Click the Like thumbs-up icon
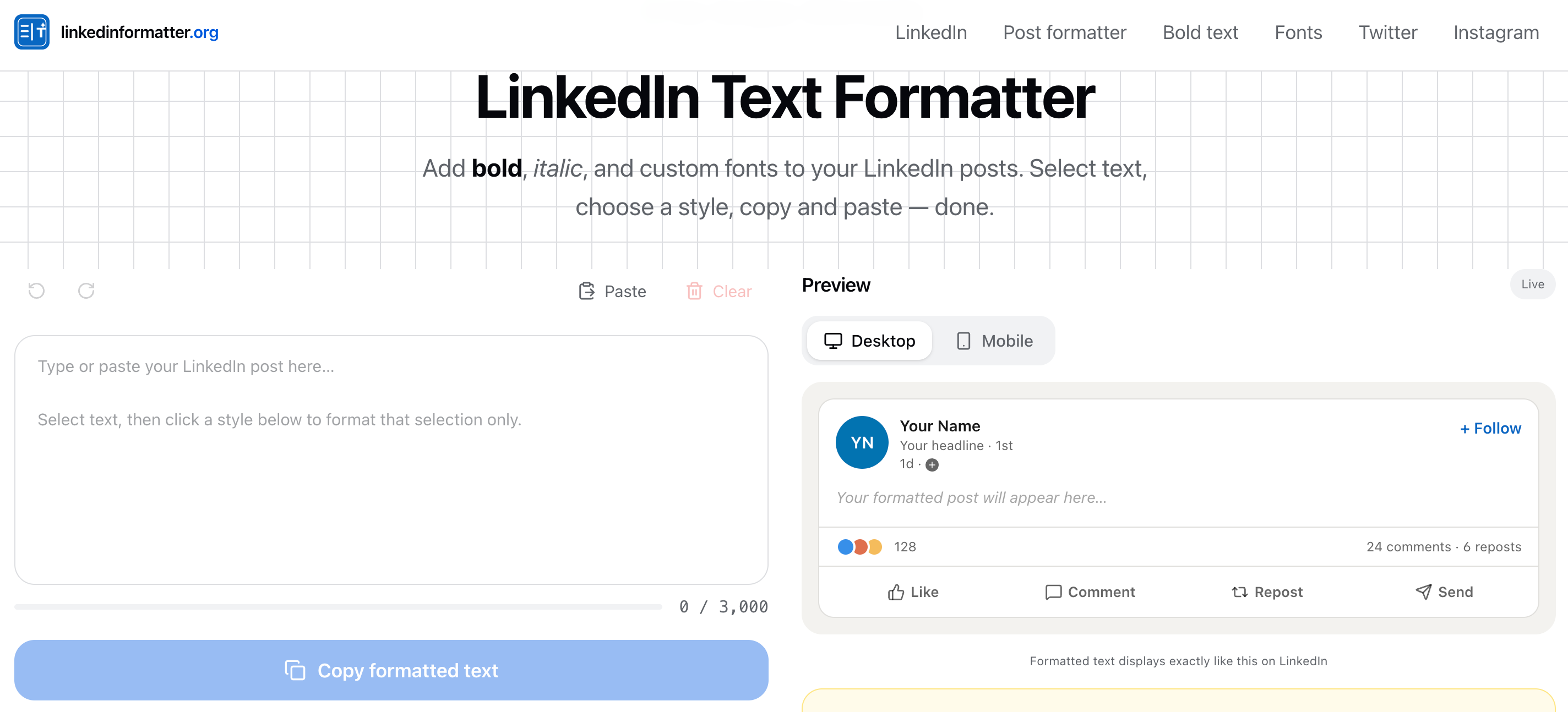This screenshot has height=712, width=1568. click(895, 592)
